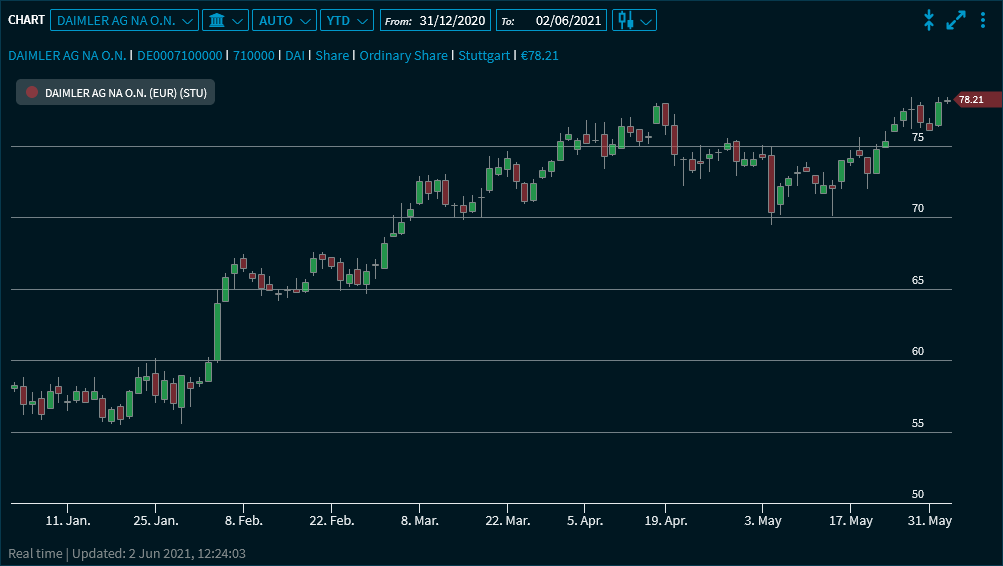
Task: Open the AUTO interval dropdown
Action: [x=284, y=20]
